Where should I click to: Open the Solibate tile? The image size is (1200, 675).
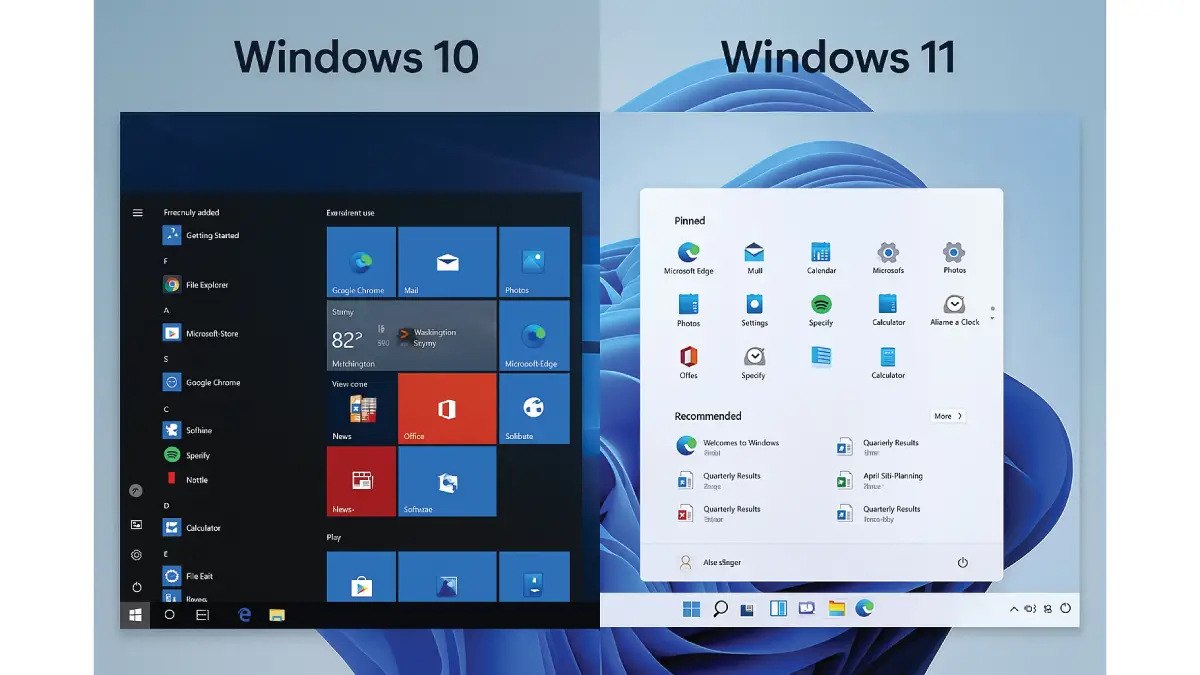[534, 409]
